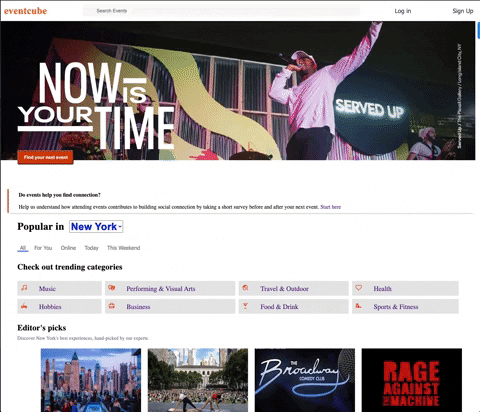Screen dimensions: 480x412
Task: Click the Log in link
Action: point(403,11)
